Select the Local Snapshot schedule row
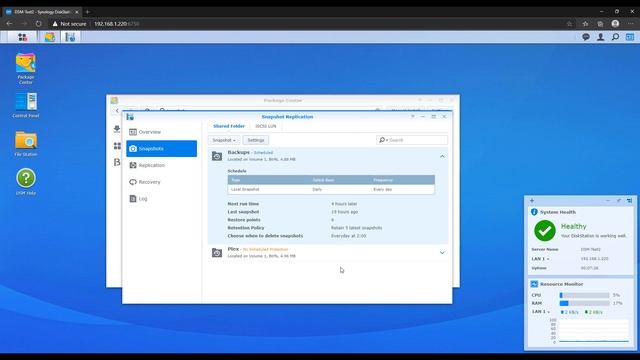Image resolution: width=640 pixels, height=360 pixels. click(331, 189)
